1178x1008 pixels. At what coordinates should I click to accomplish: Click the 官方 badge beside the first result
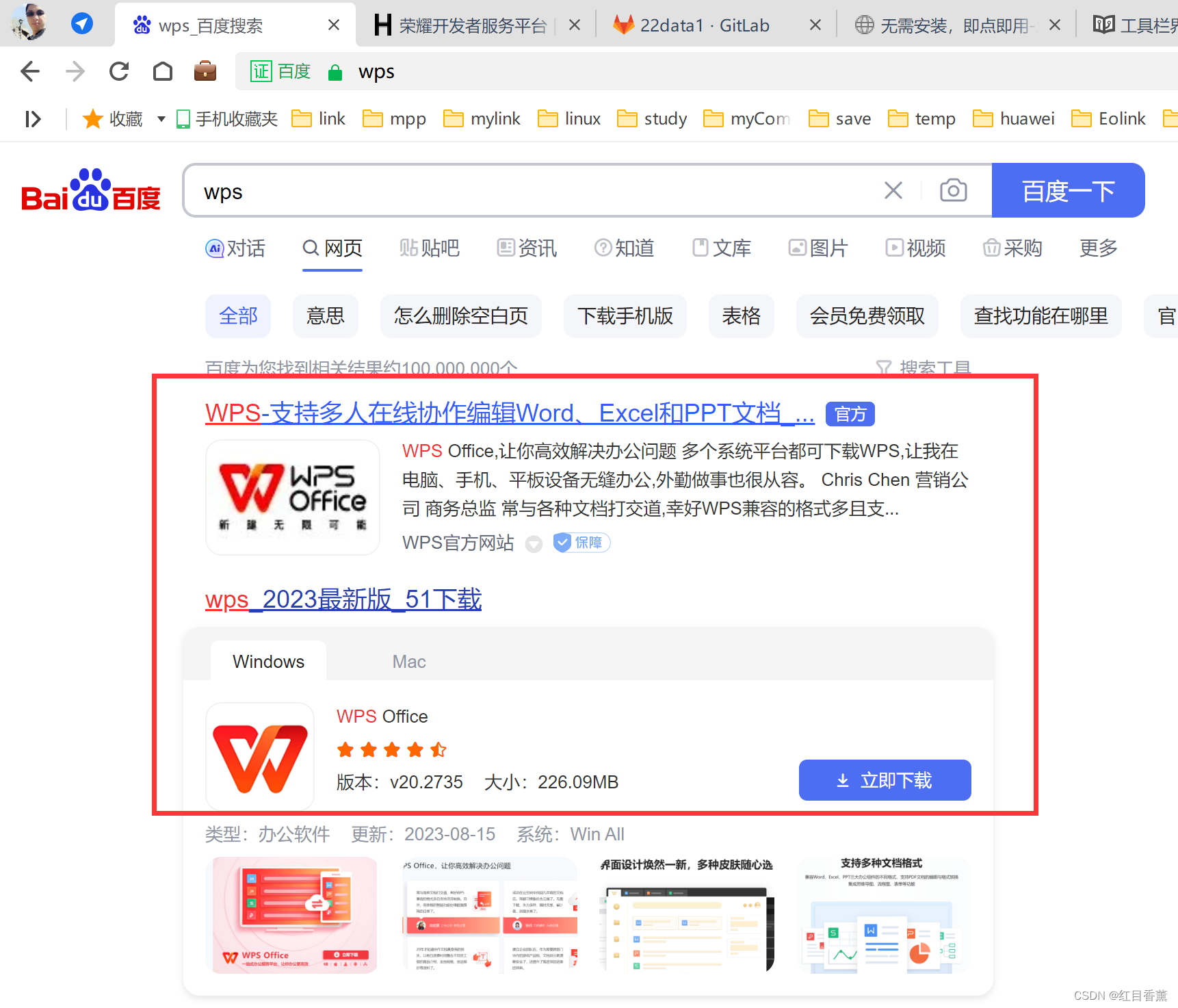point(850,414)
